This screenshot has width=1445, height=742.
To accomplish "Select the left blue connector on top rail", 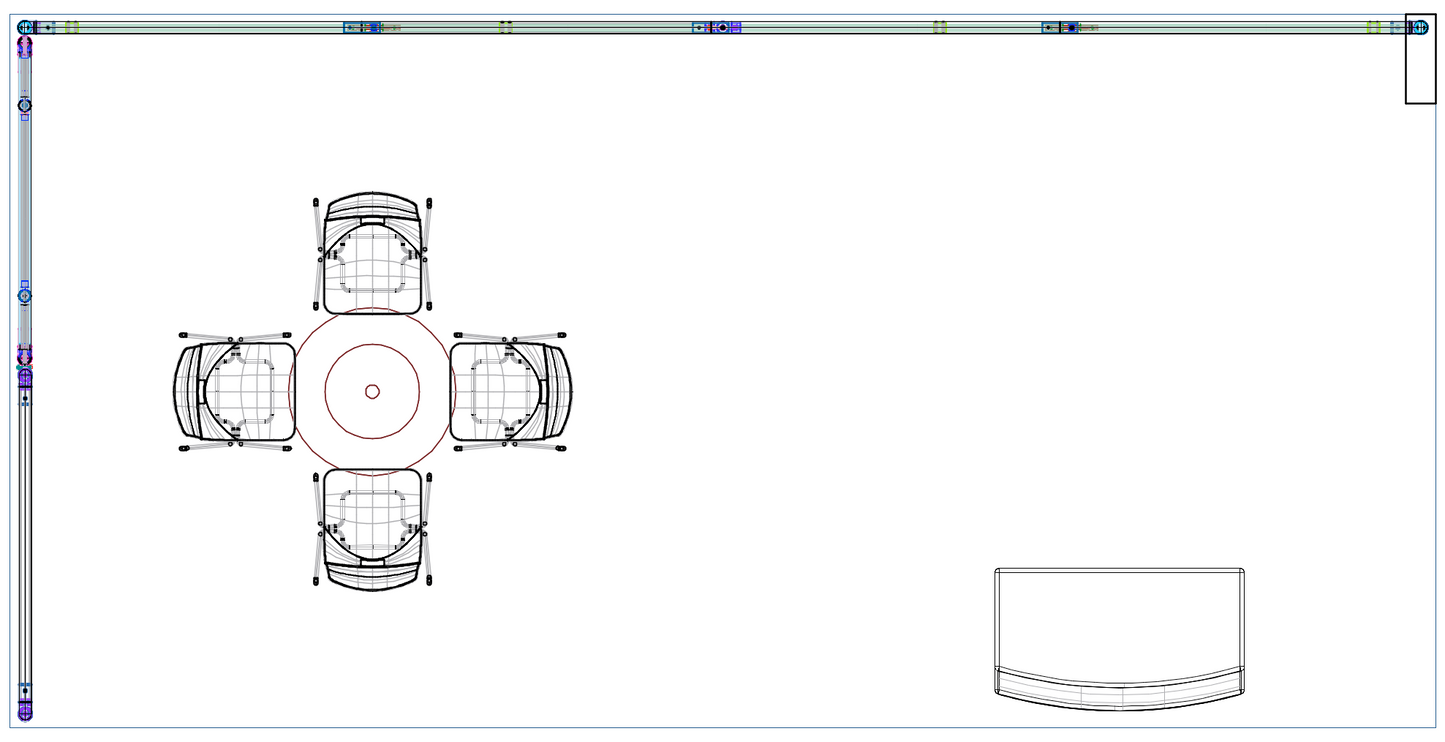I will (x=361, y=27).
